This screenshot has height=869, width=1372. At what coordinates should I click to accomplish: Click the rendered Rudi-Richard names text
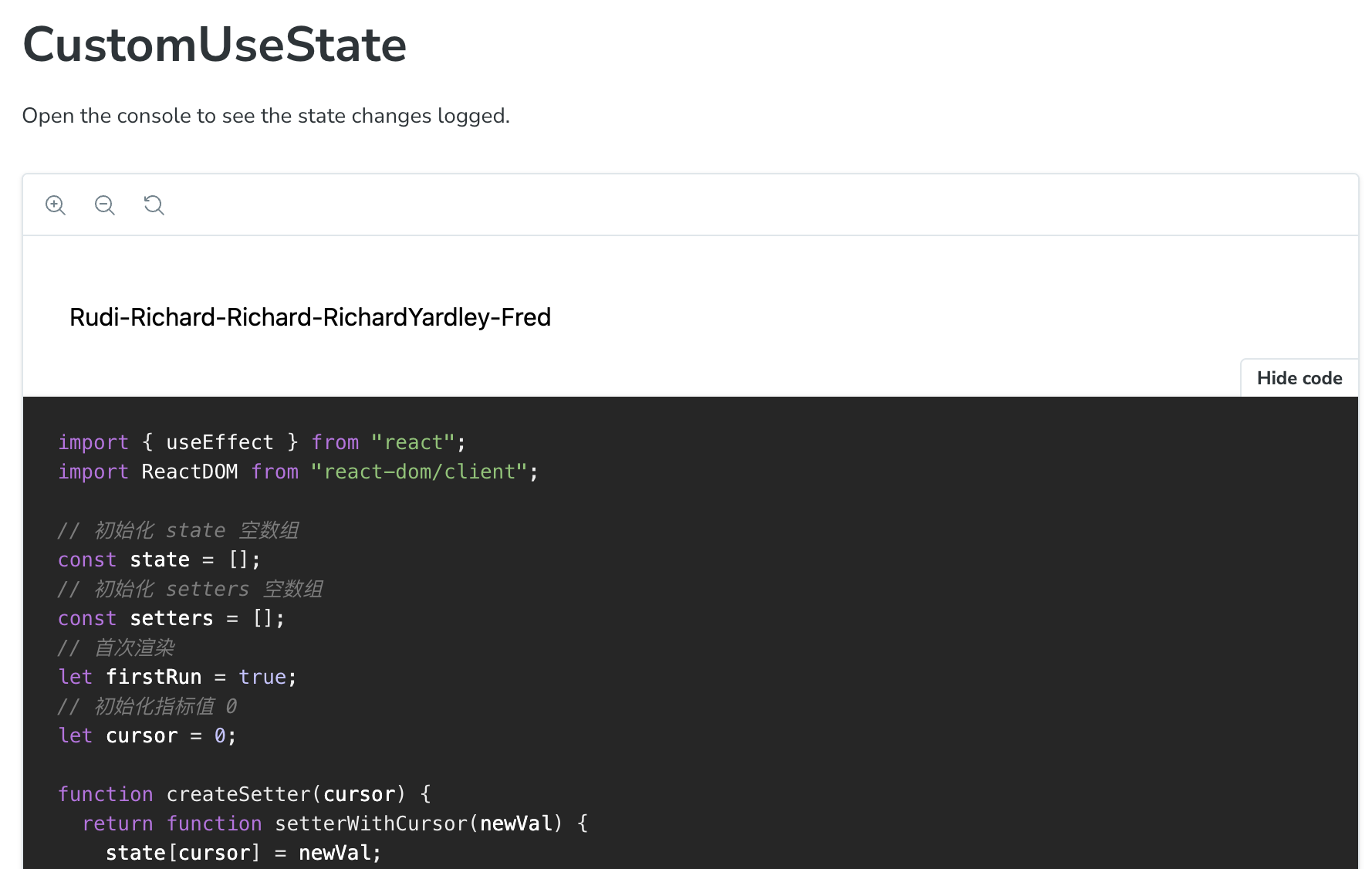[x=309, y=317]
